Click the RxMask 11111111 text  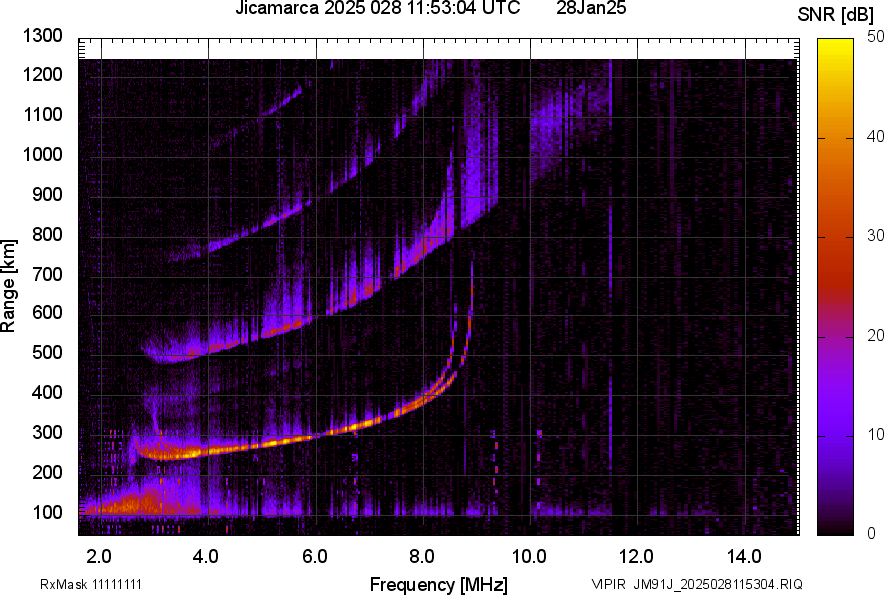pos(76,584)
